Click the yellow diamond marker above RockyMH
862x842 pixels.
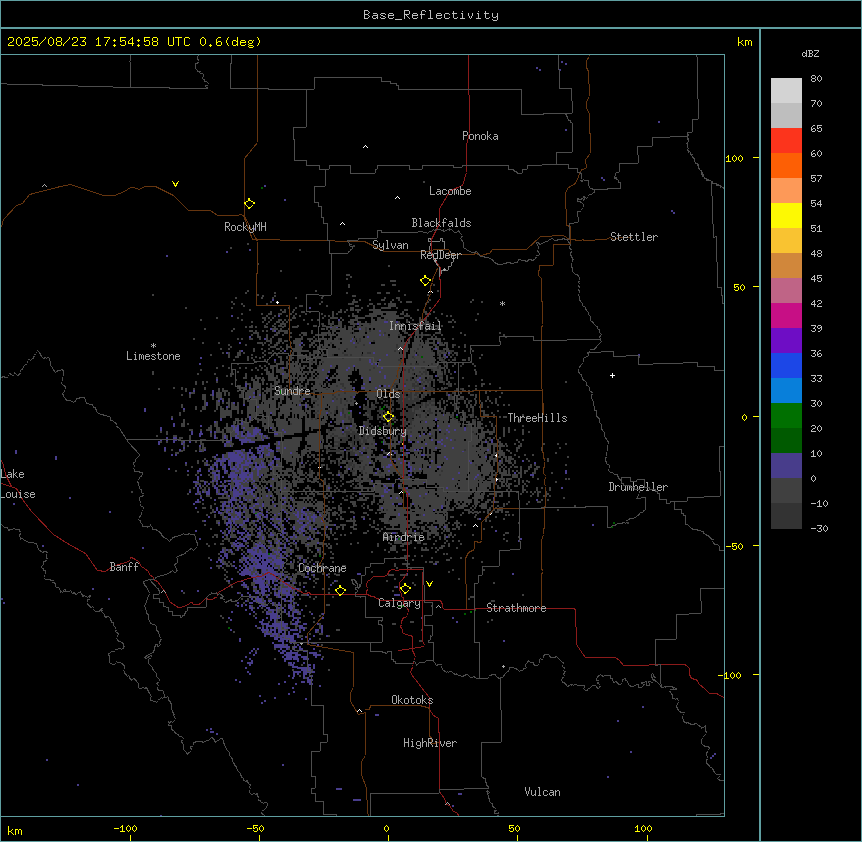pyautogui.click(x=249, y=204)
